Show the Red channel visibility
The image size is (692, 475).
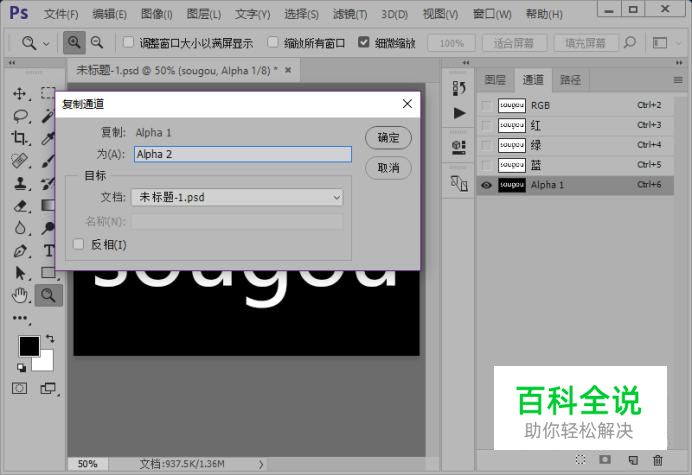[486, 125]
